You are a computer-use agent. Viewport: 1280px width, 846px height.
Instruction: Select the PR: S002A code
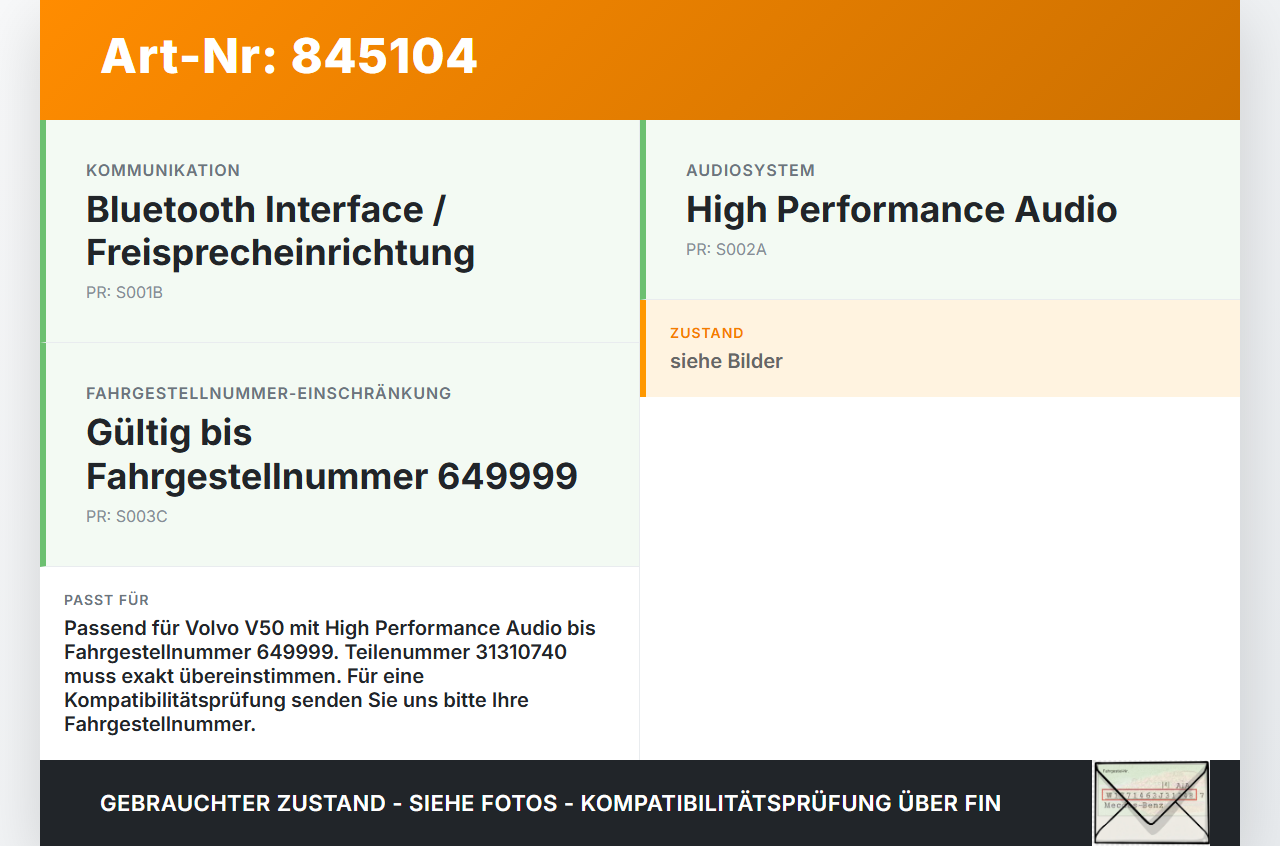pos(726,249)
